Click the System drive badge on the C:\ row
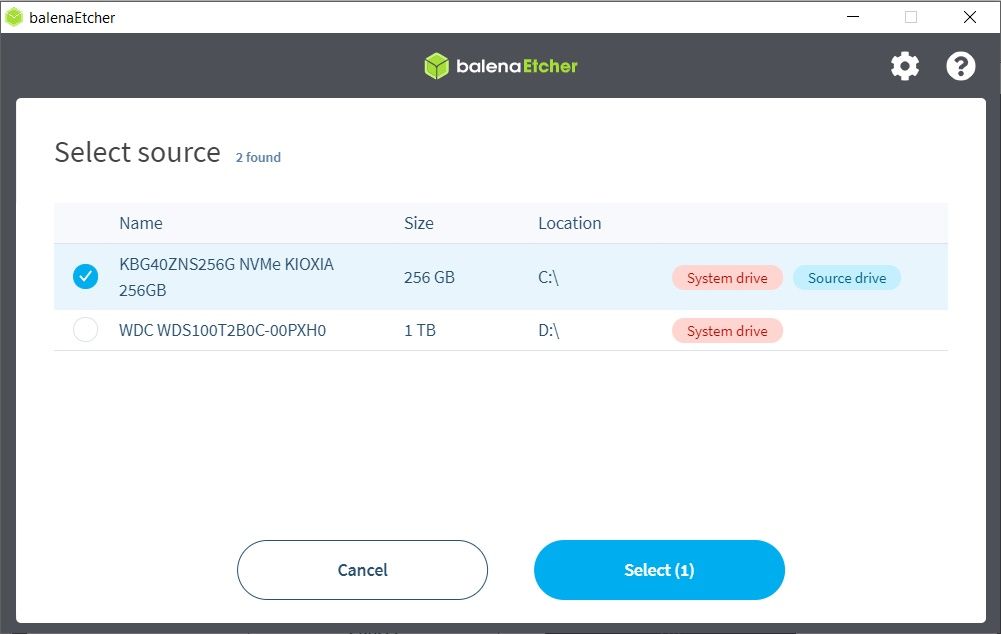 [727, 277]
